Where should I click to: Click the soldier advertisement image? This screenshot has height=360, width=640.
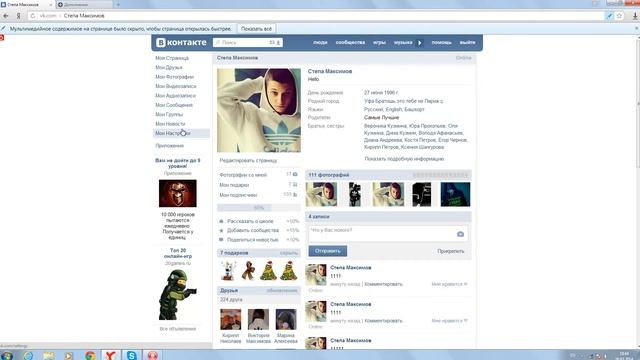[178, 295]
